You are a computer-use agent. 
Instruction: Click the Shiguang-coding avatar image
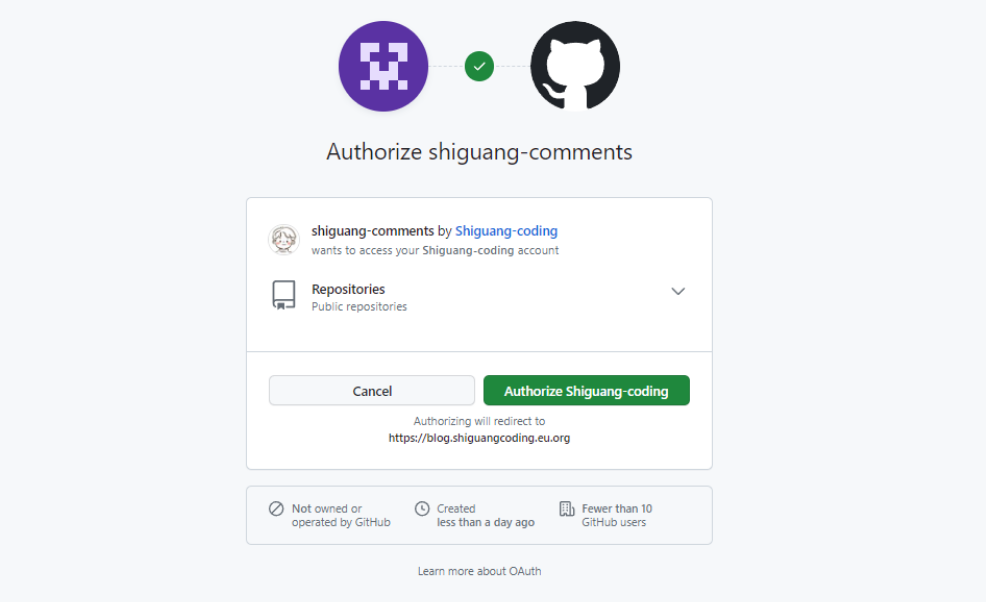[284, 240]
